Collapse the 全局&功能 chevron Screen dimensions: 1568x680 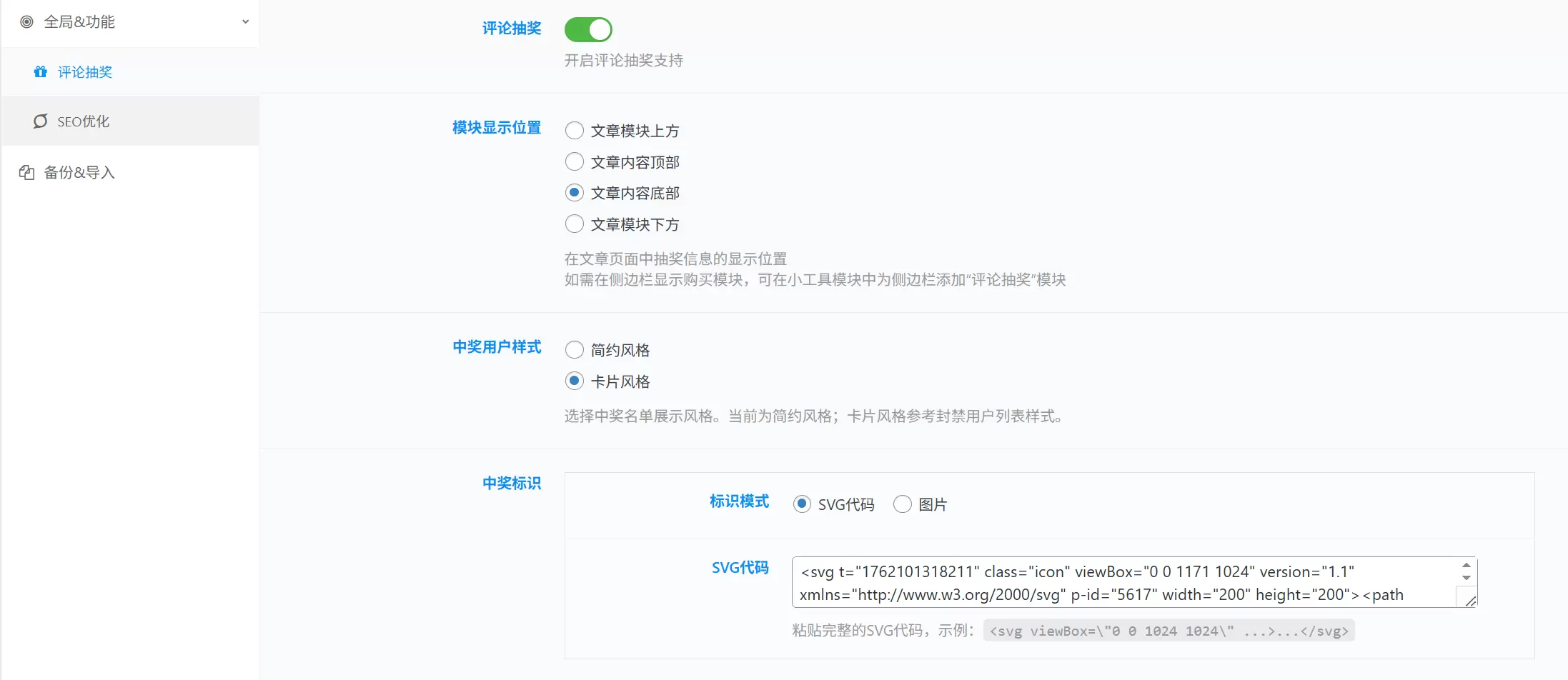(x=245, y=21)
